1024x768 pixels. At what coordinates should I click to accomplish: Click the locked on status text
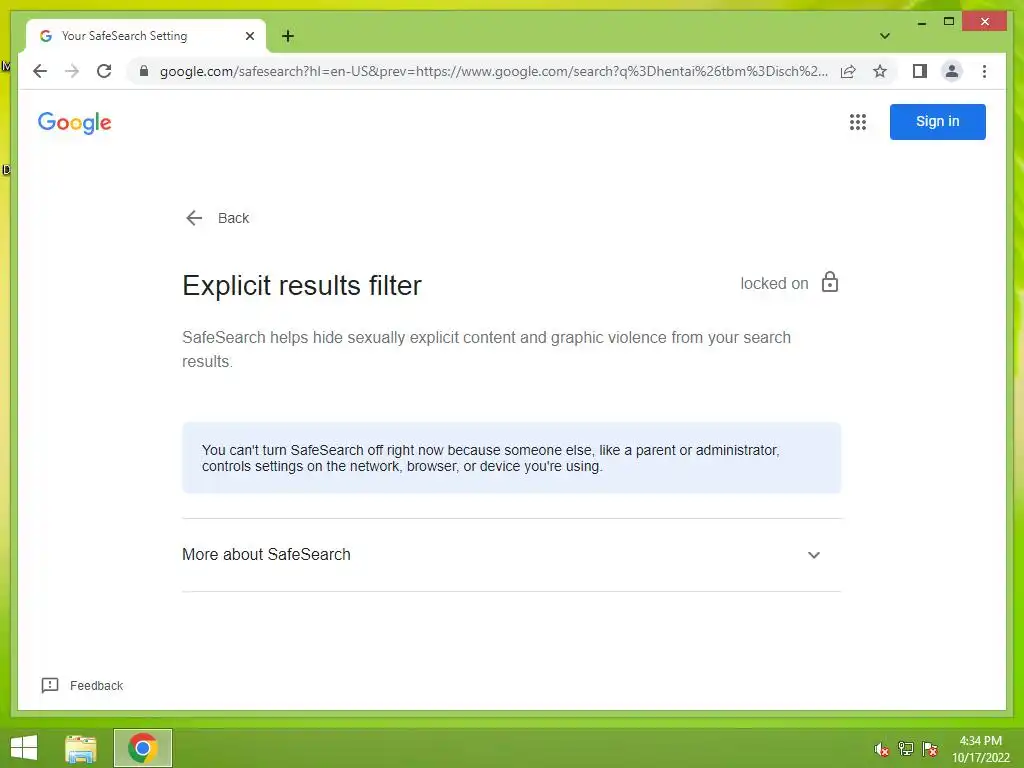774,283
